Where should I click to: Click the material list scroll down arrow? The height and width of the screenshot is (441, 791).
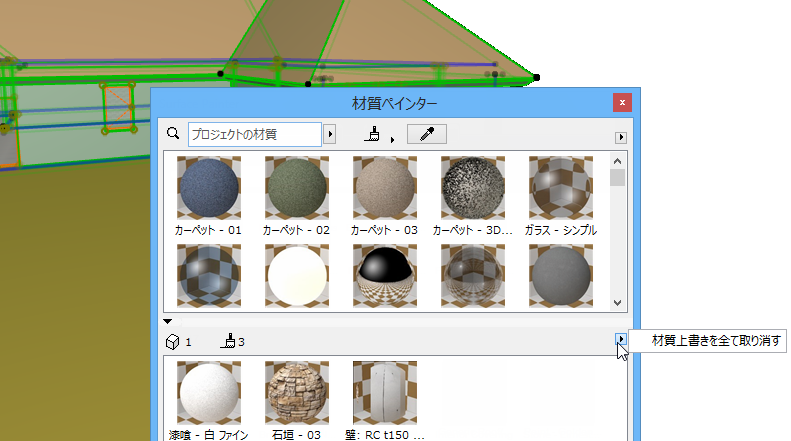pos(617,303)
